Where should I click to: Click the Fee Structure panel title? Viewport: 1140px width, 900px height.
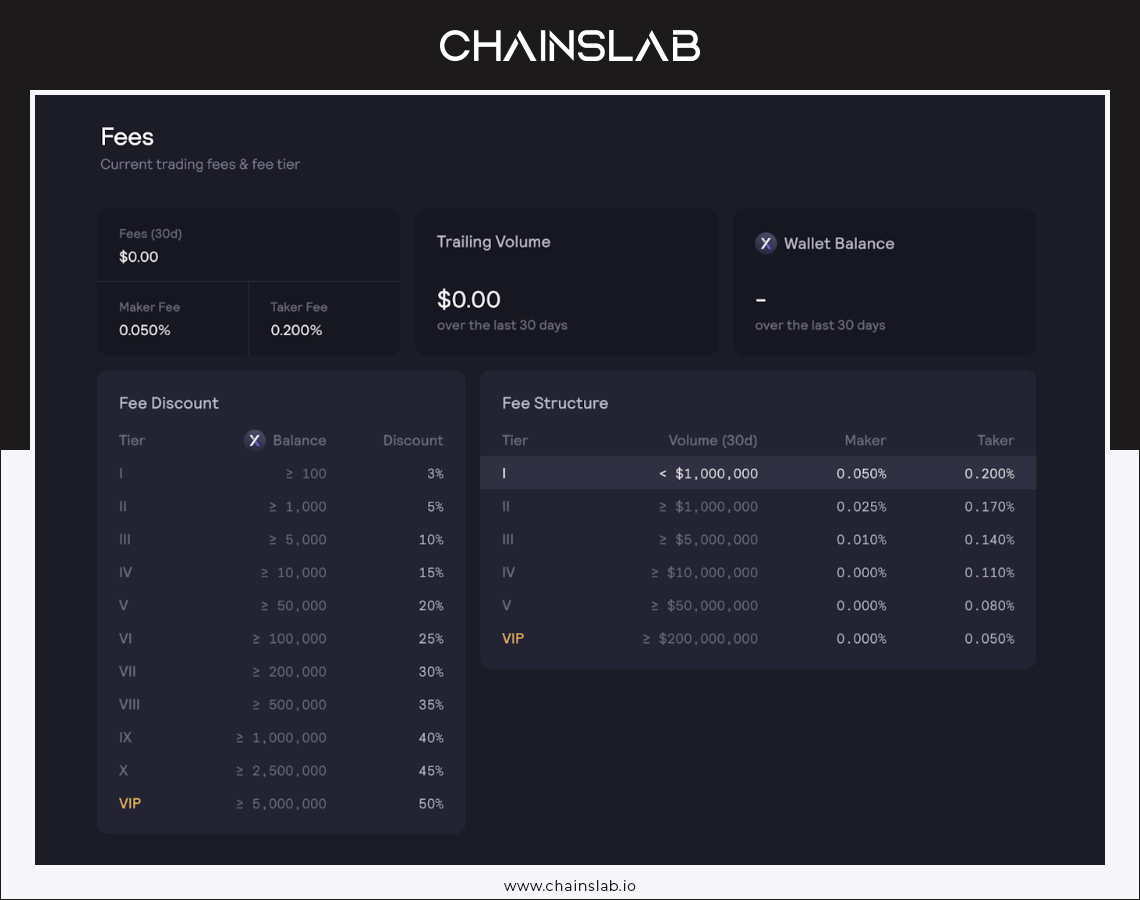(555, 403)
